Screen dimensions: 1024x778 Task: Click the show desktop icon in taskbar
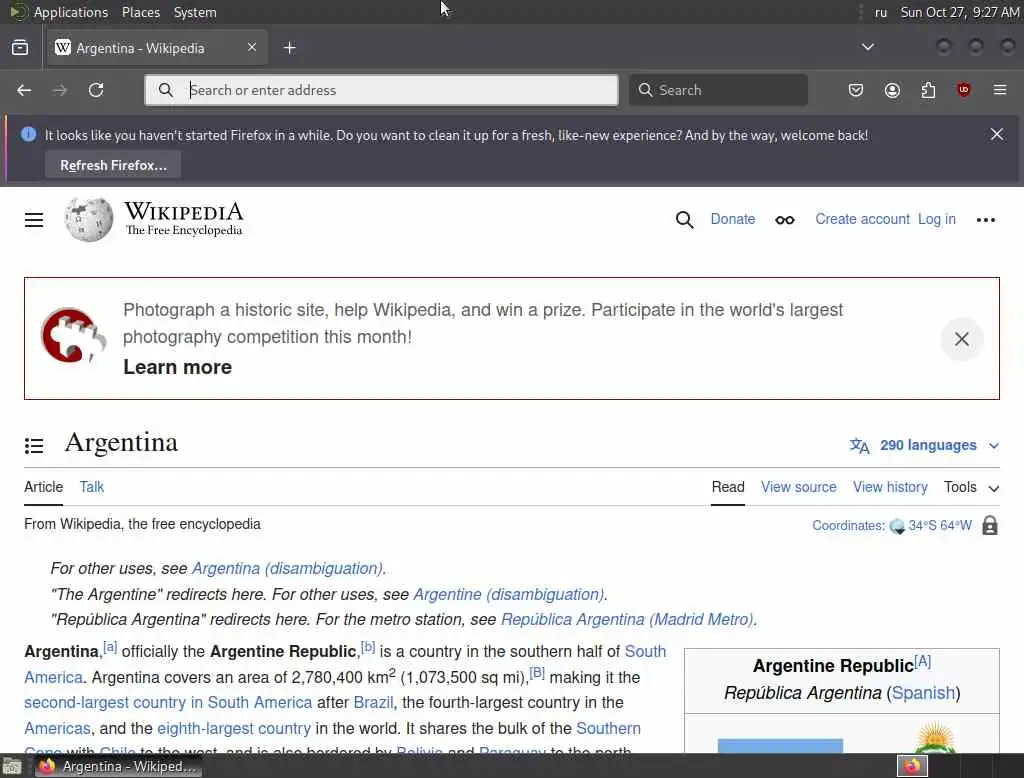pos(12,766)
